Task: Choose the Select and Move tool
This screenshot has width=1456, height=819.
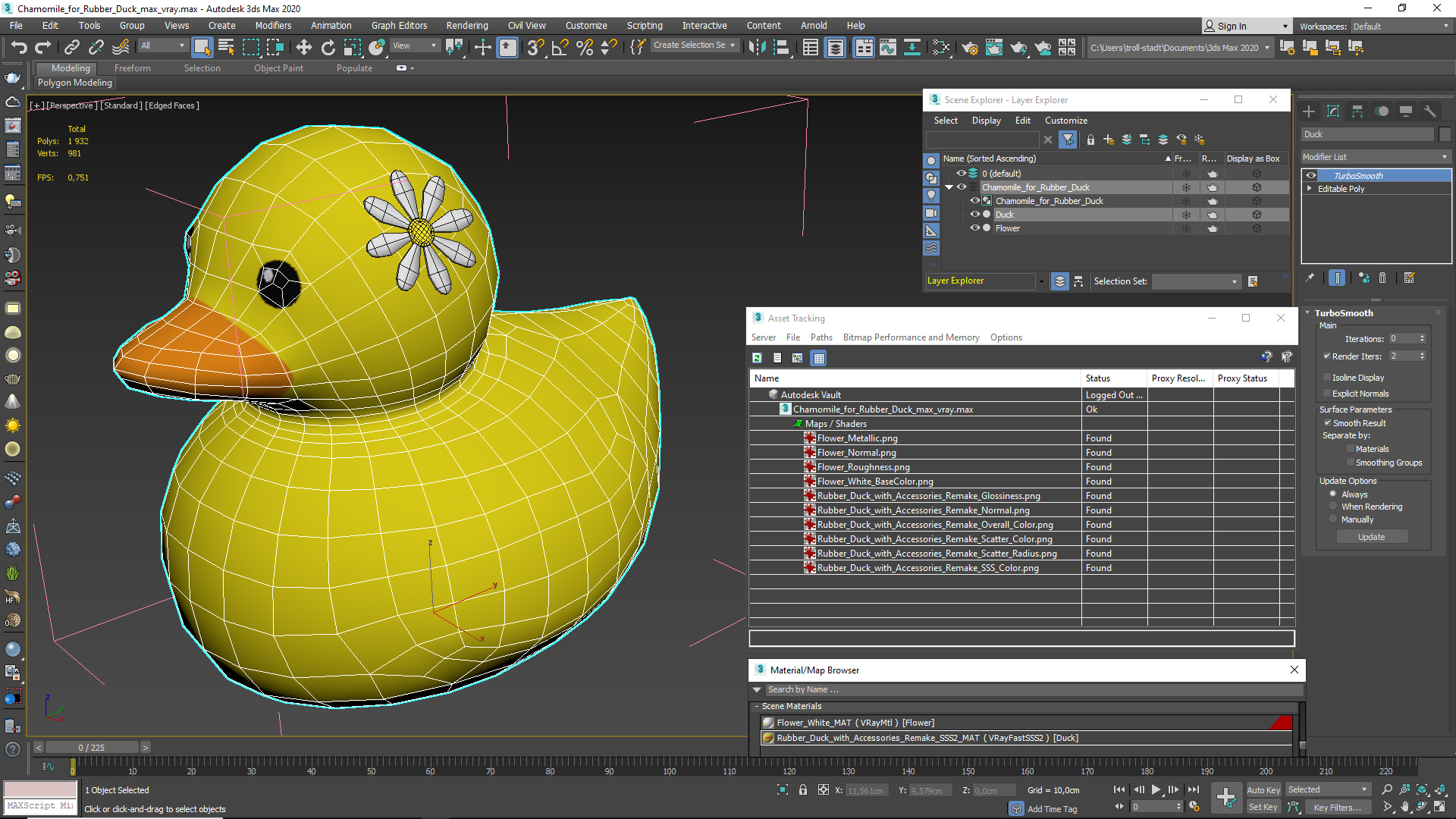Action: coord(303,47)
